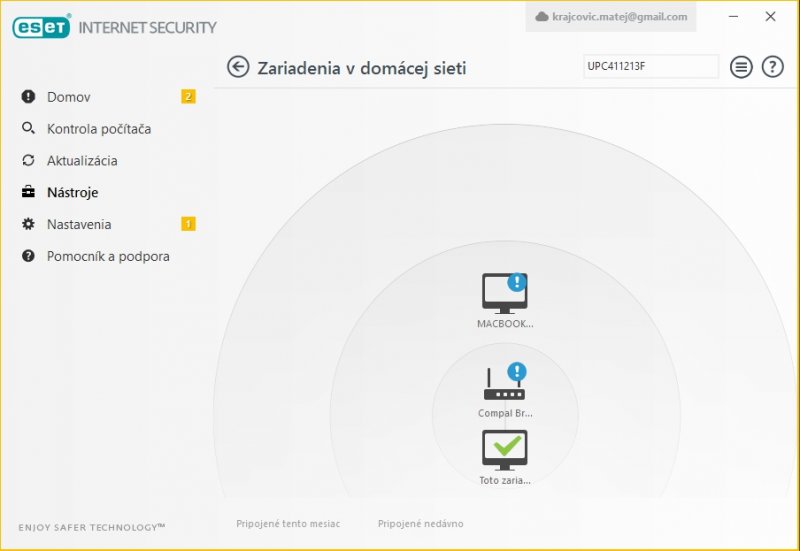The image size is (800, 551).
Task: Click the Domov notification badge
Action: pyautogui.click(x=188, y=97)
